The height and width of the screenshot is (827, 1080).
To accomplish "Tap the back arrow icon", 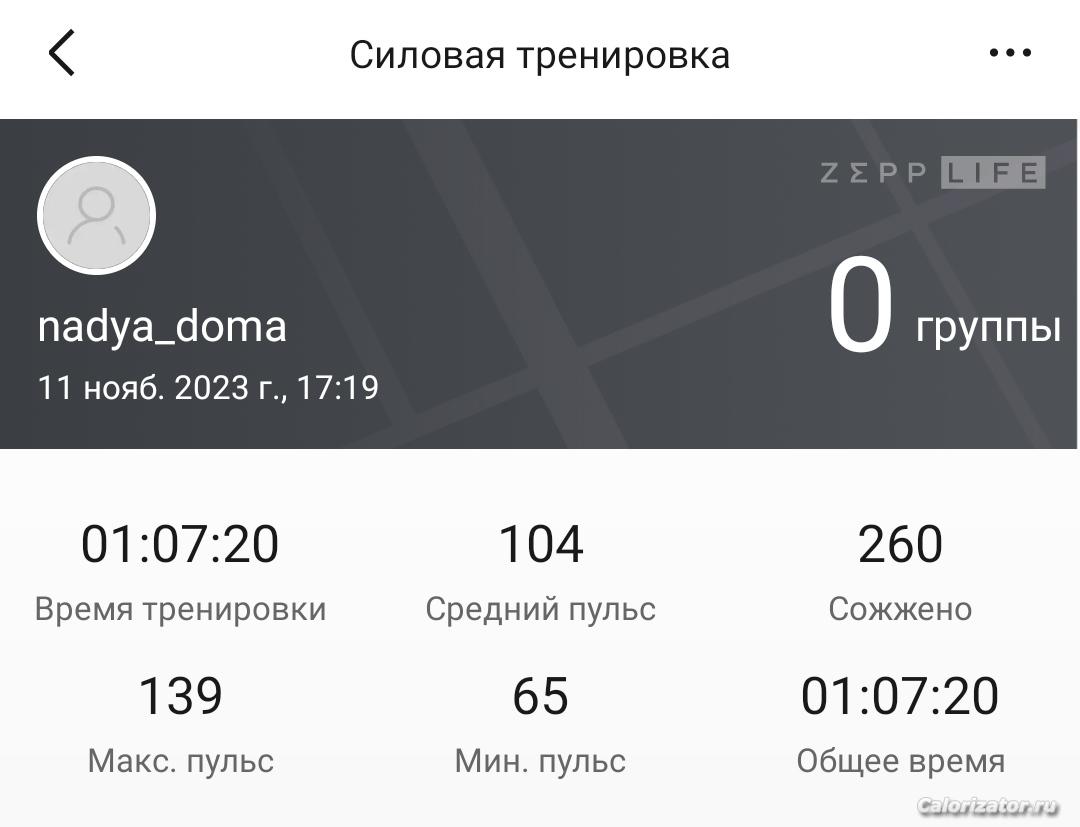I will tap(61, 52).
